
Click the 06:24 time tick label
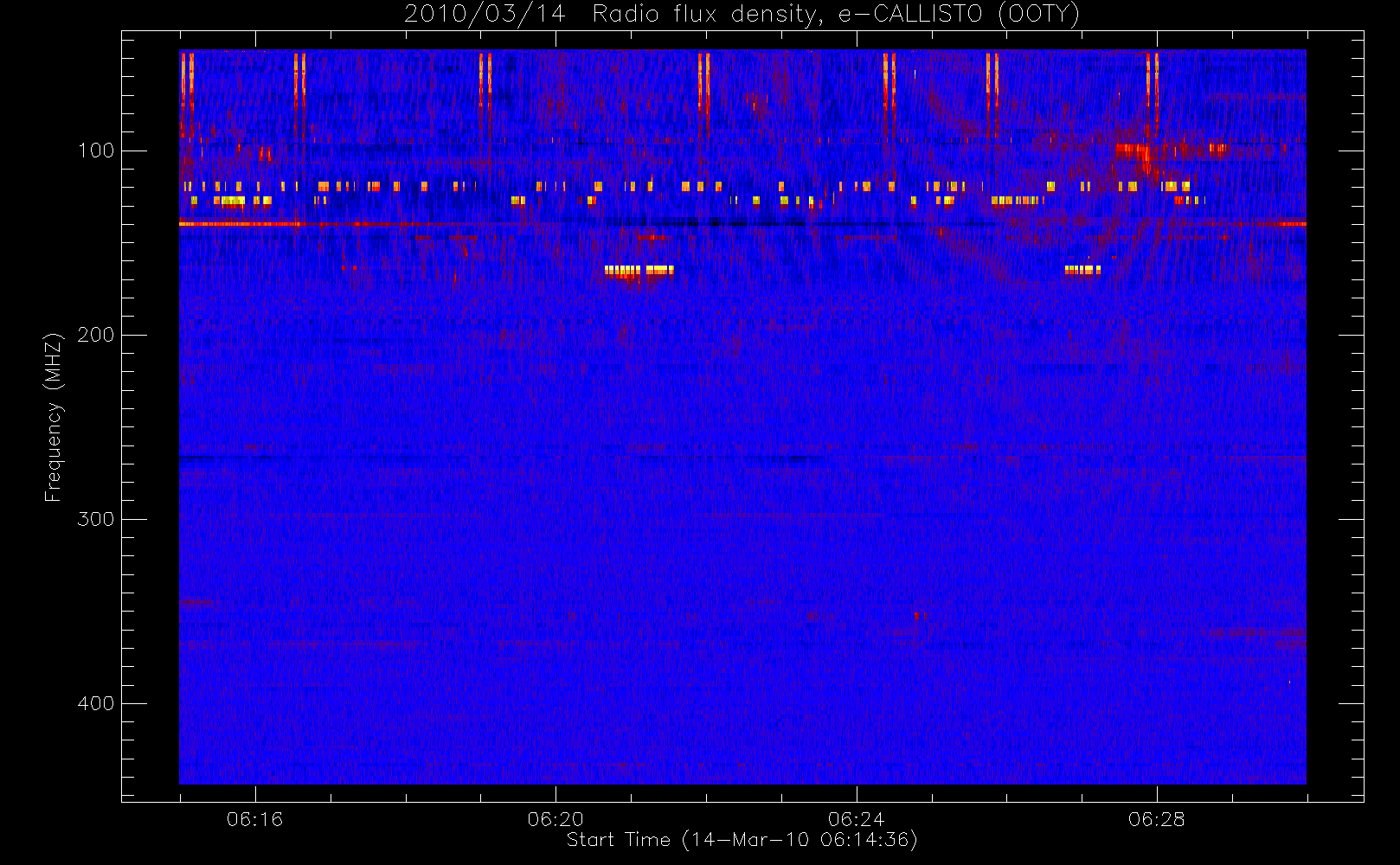[856, 819]
